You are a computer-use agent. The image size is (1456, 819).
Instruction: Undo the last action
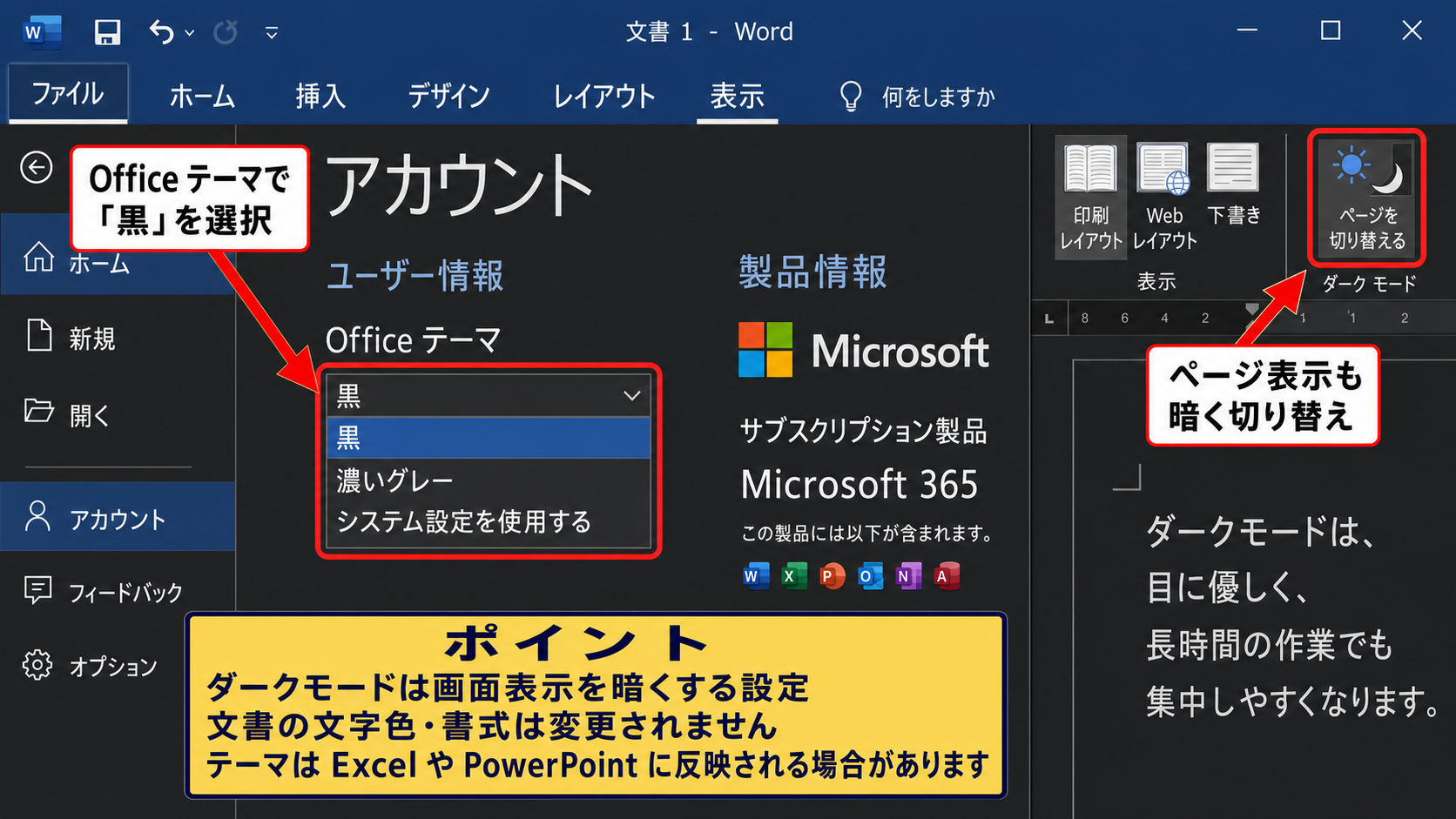click(161, 32)
